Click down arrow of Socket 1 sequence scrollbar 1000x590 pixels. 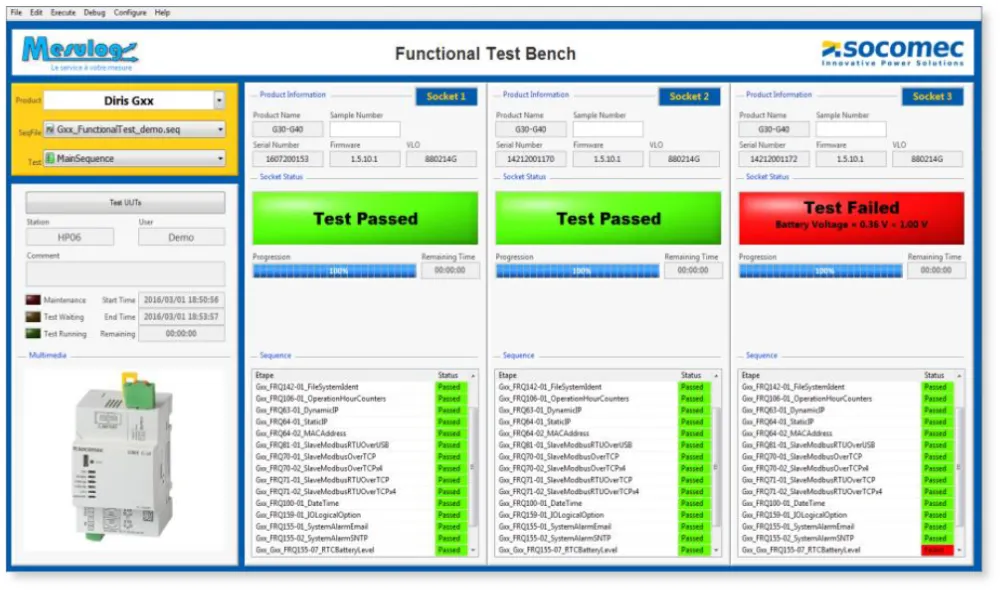473,550
